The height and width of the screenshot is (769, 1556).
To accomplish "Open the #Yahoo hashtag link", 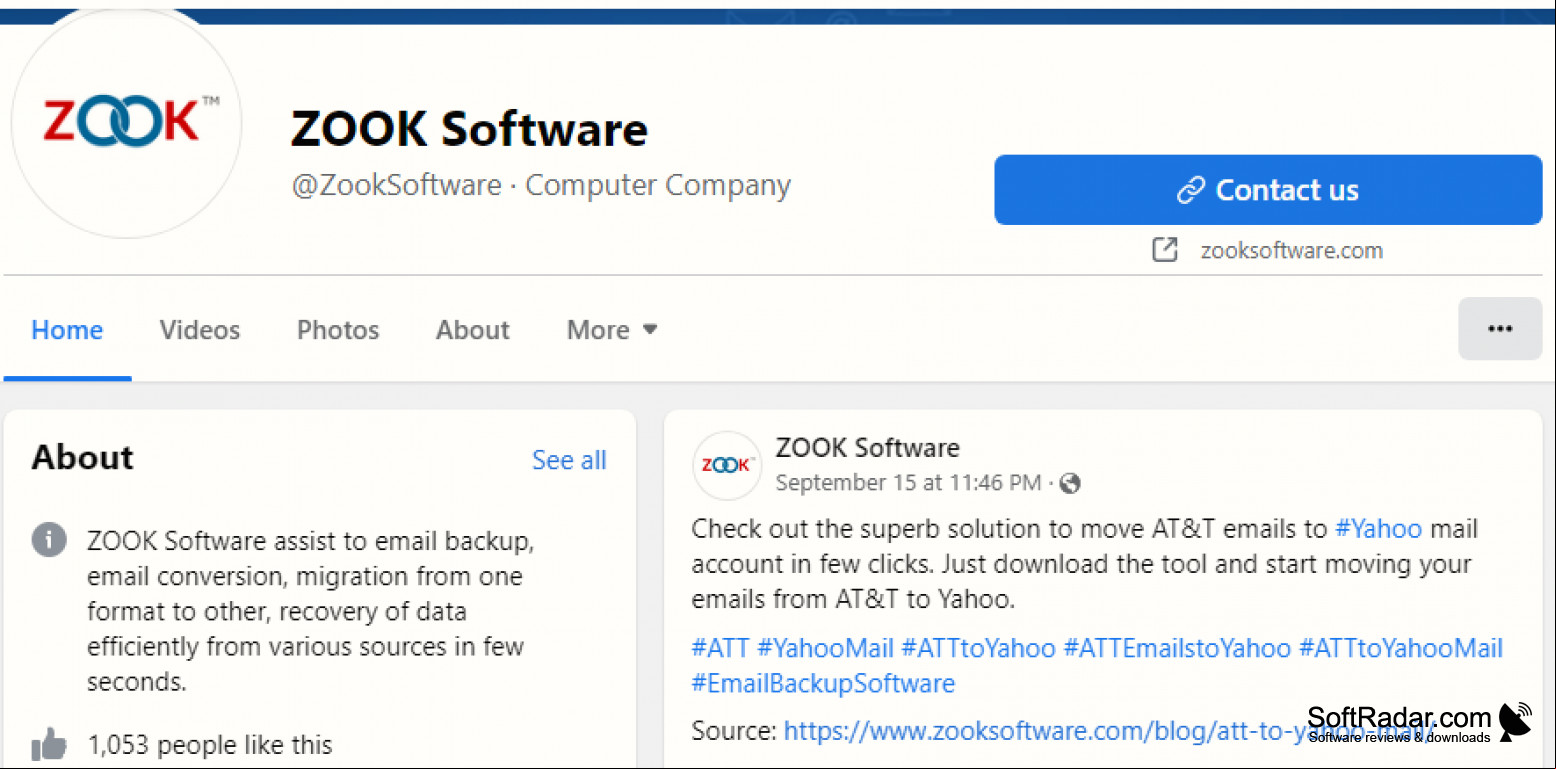I will [1378, 528].
